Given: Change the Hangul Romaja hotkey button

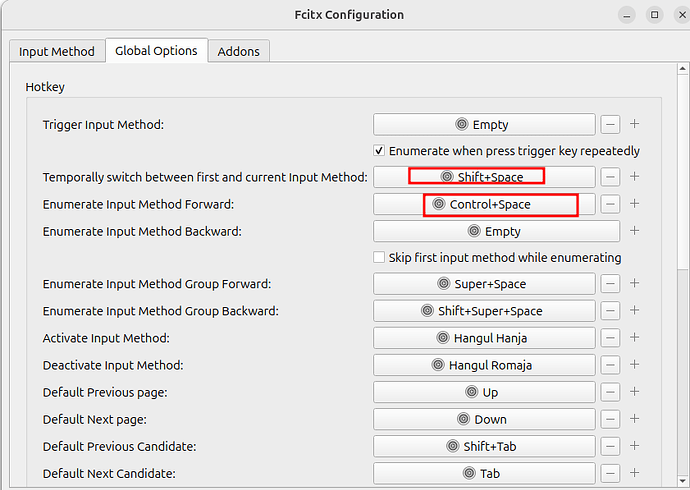Looking at the screenshot, I should pyautogui.click(x=484, y=365).
